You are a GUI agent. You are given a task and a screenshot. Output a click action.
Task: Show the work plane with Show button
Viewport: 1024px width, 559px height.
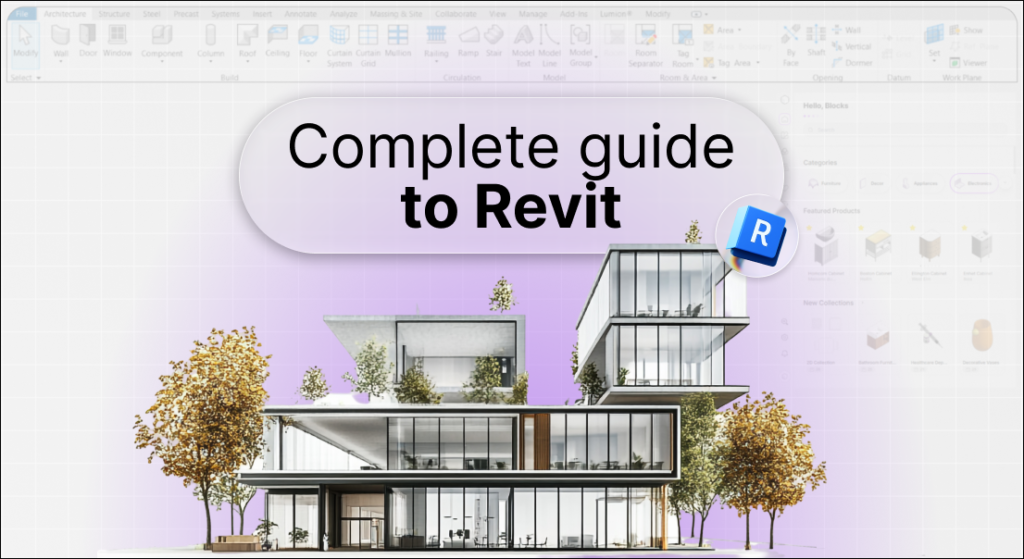(966, 30)
